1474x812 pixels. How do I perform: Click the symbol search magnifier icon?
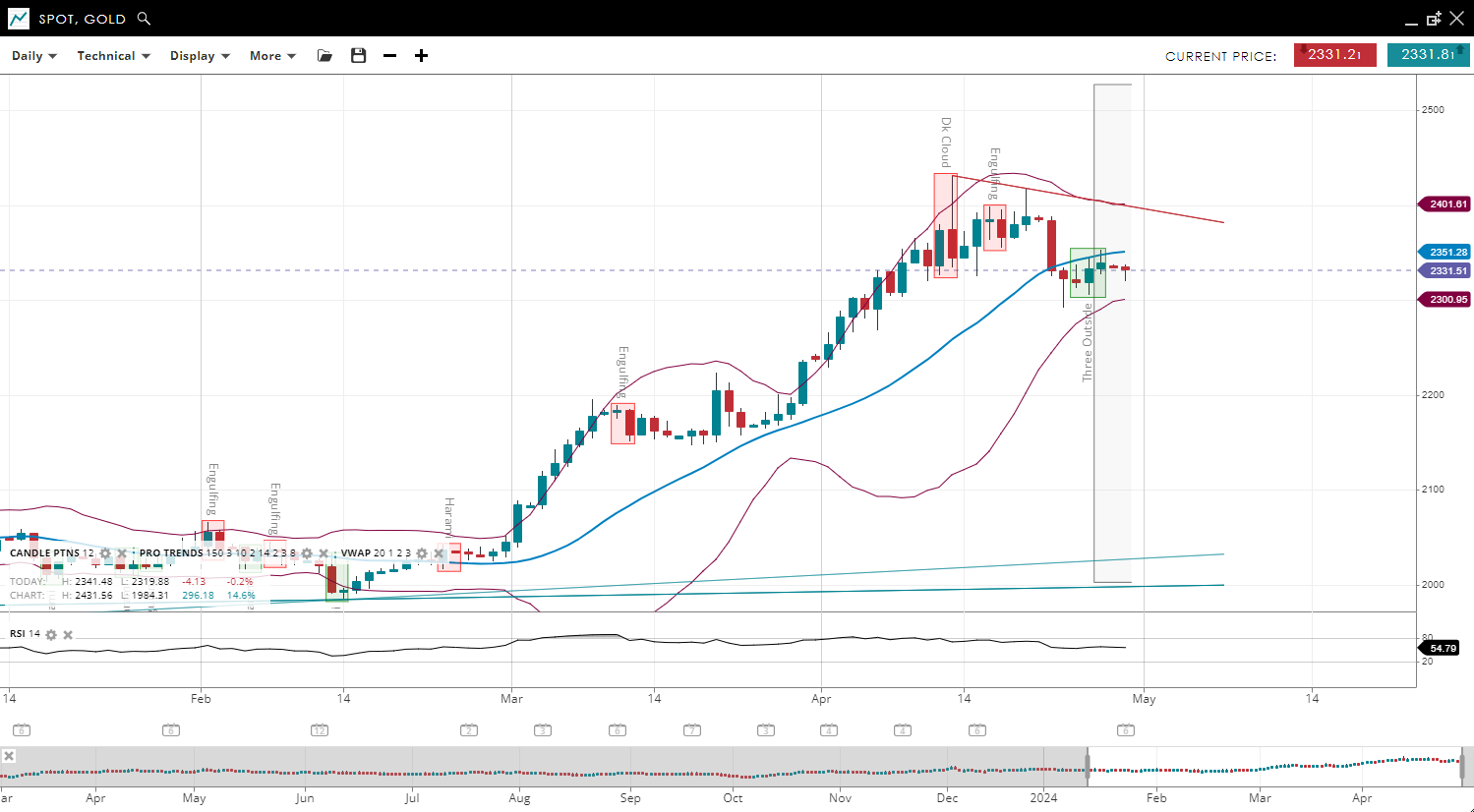145,19
